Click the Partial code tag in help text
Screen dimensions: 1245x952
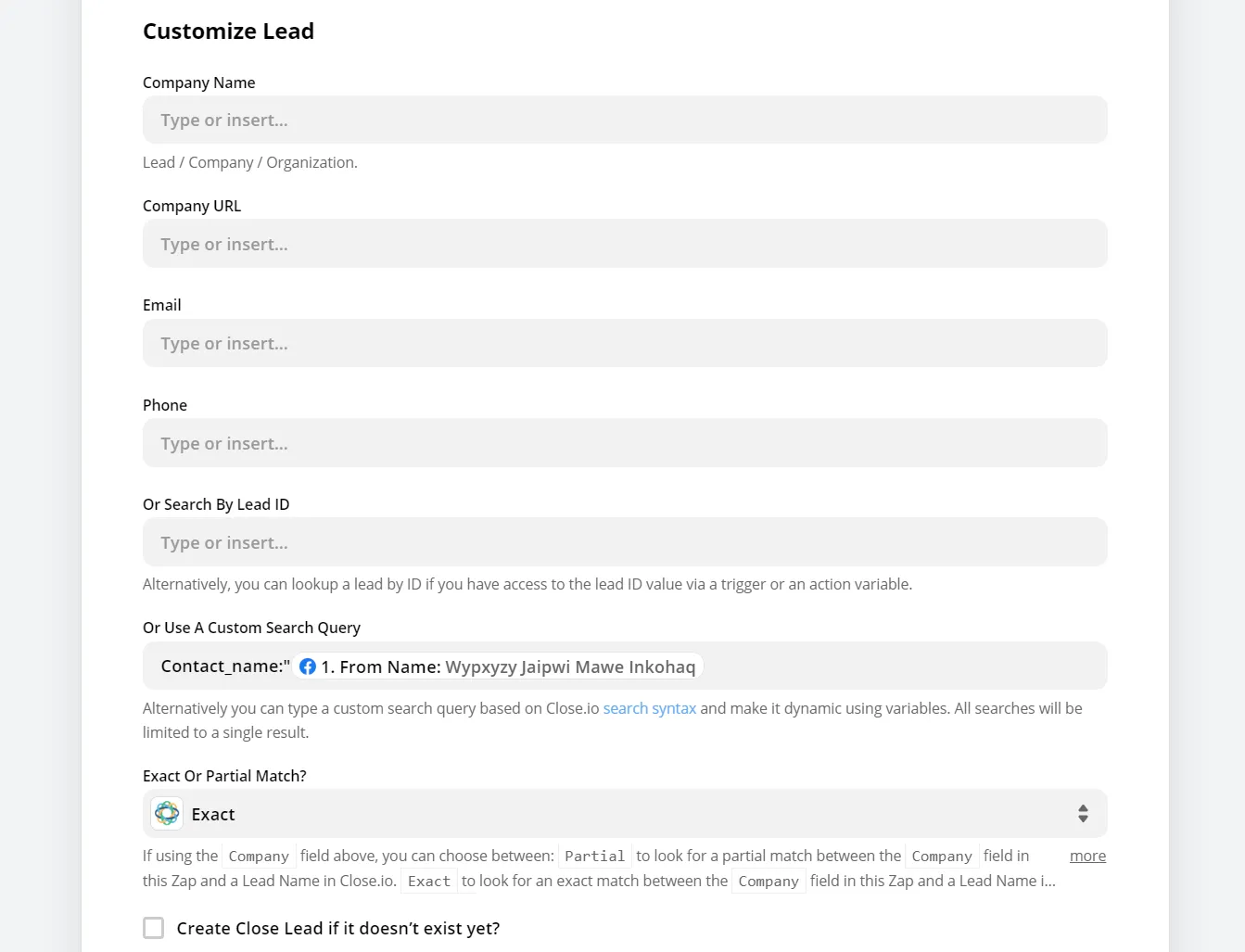594,857
